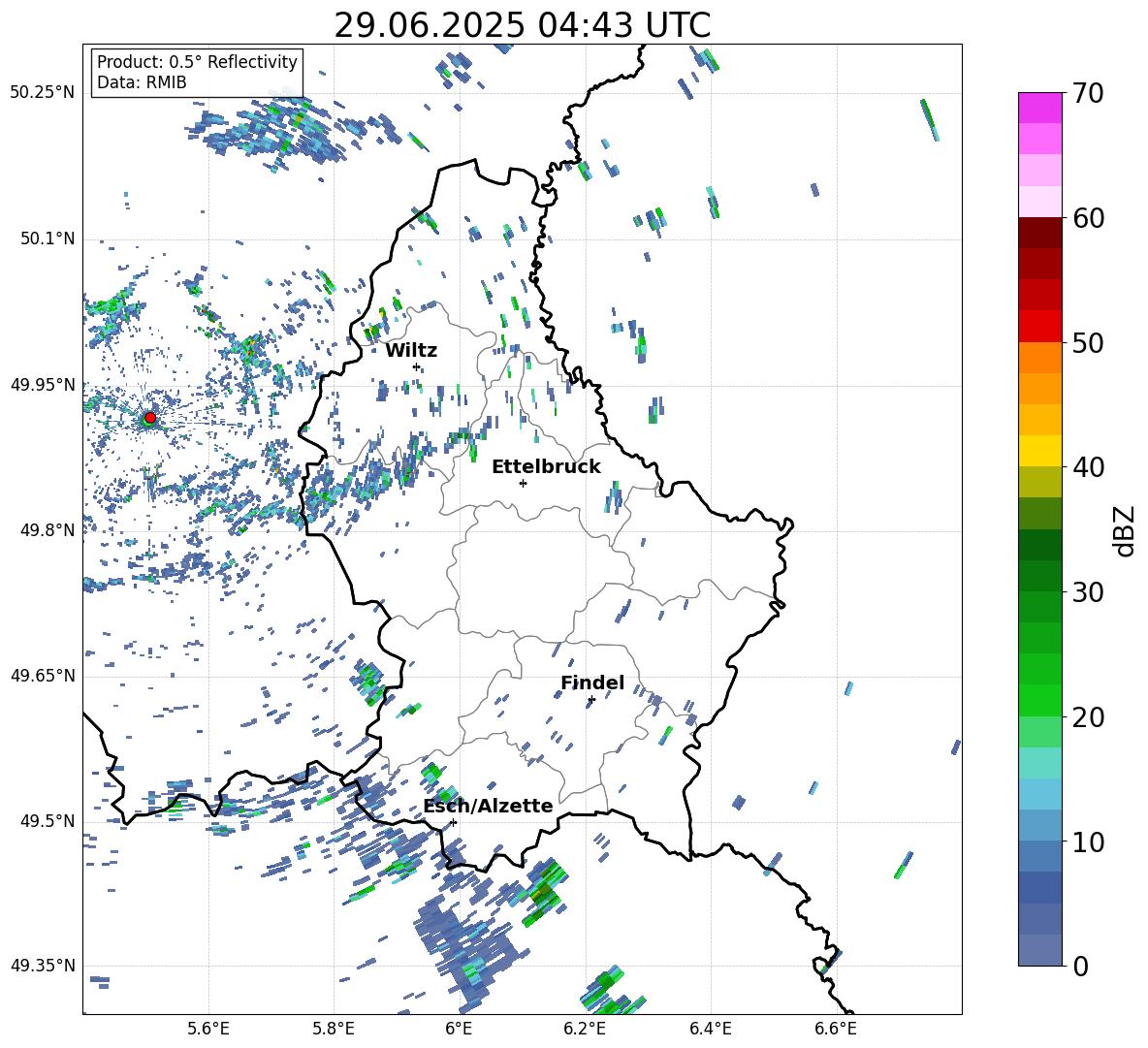Click the red radar site marker
This screenshot has height=1048, width=1148.
click(150, 417)
